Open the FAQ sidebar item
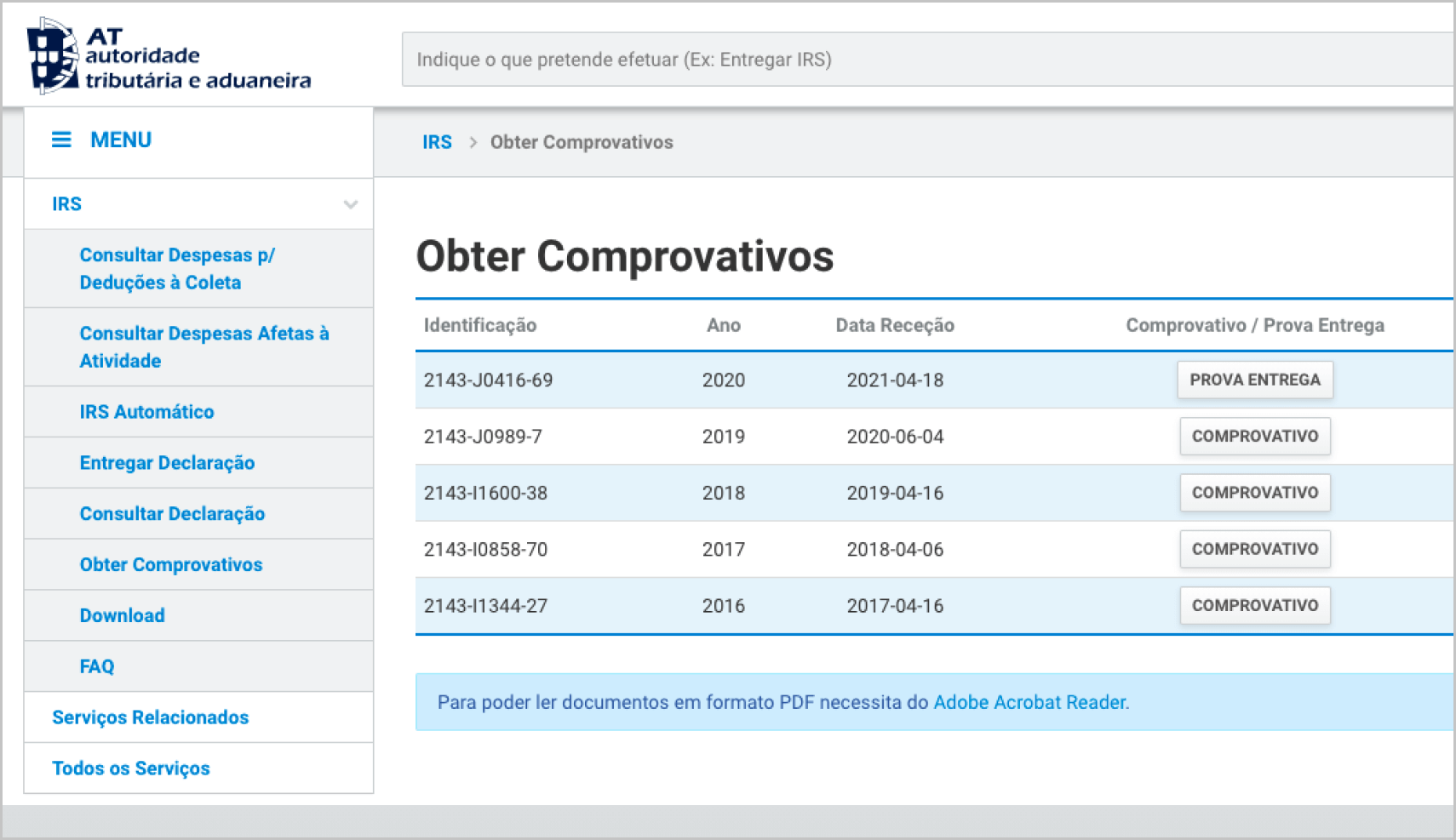The image size is (1456, 840). [x=96, y=666]
